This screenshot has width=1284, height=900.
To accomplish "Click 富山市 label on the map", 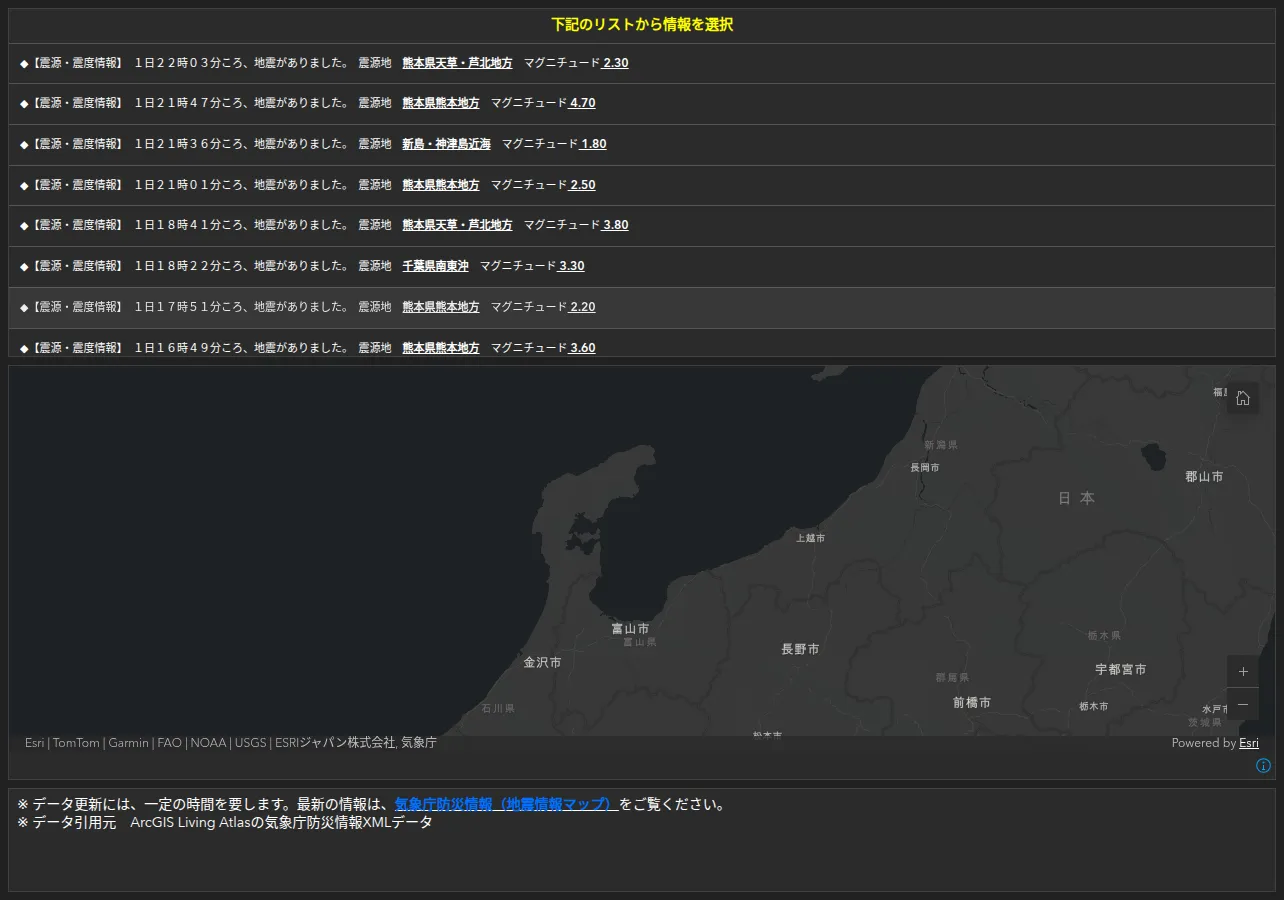I will [x=630, y=629].
